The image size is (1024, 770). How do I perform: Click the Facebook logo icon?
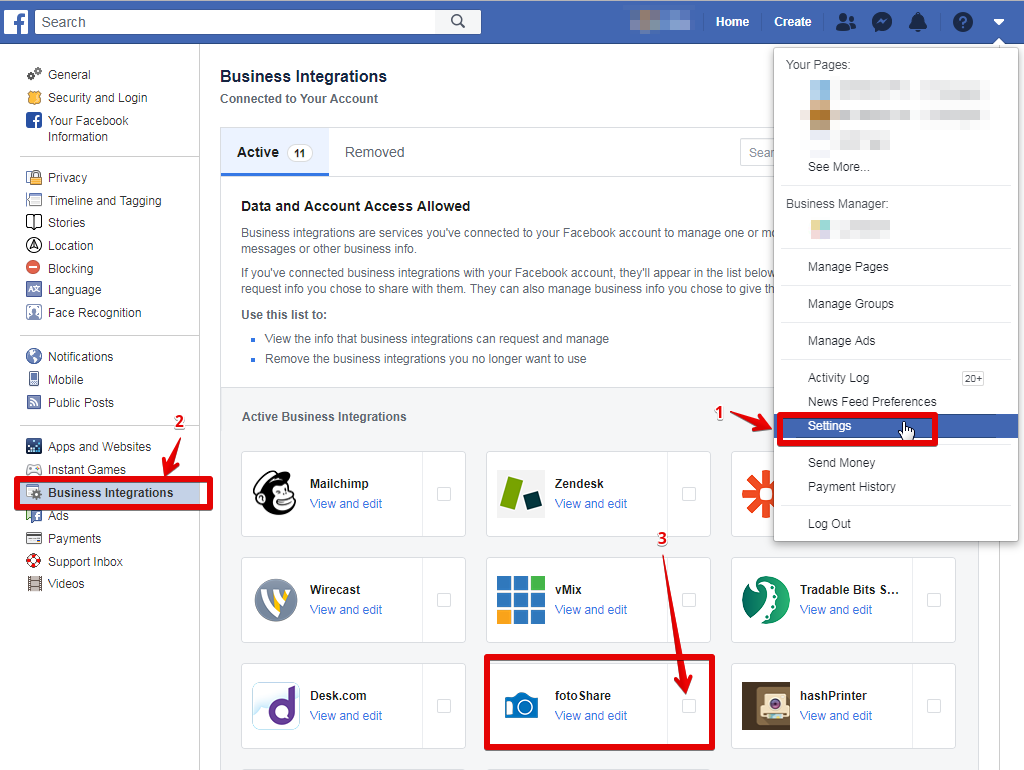coord(16,22)
